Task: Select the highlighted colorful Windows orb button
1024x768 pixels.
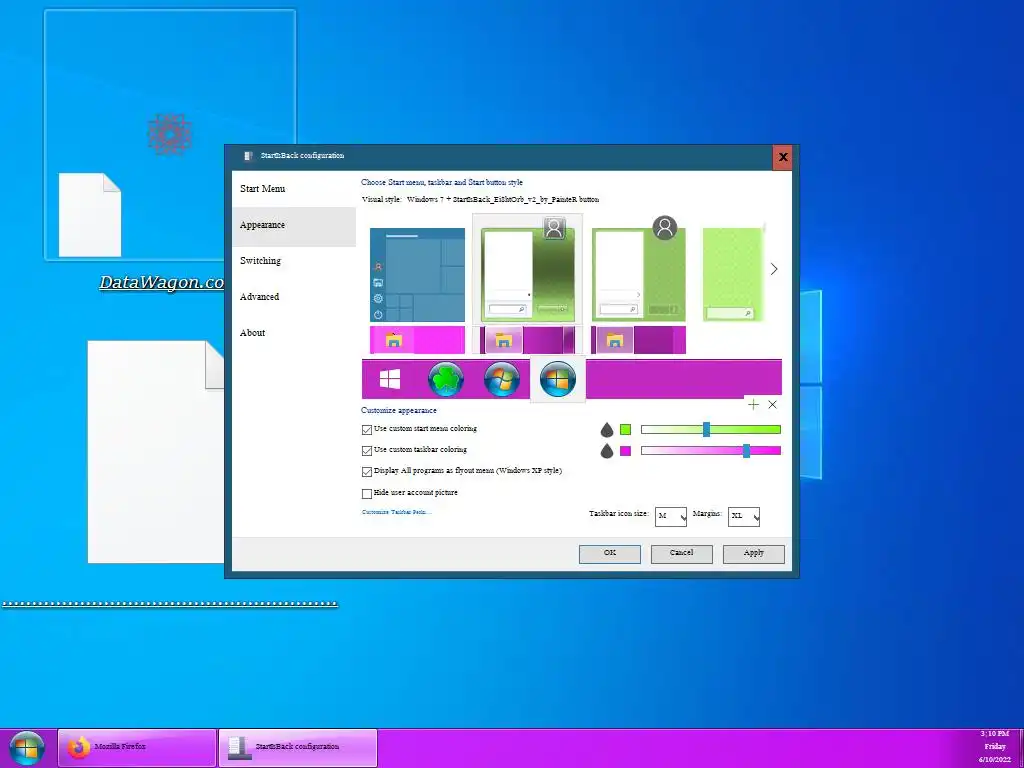Action: (558, 379)
